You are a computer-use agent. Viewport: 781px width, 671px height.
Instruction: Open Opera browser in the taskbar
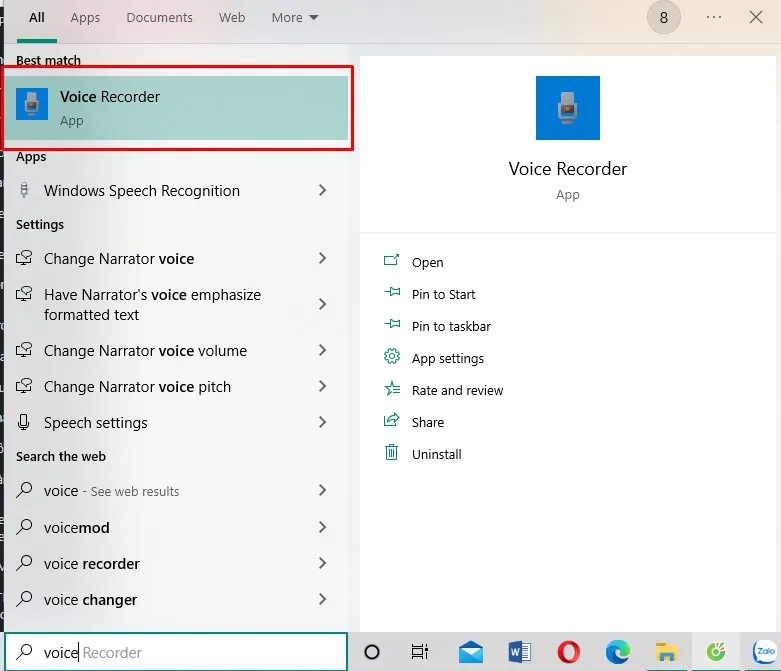[x=568, y=652]
